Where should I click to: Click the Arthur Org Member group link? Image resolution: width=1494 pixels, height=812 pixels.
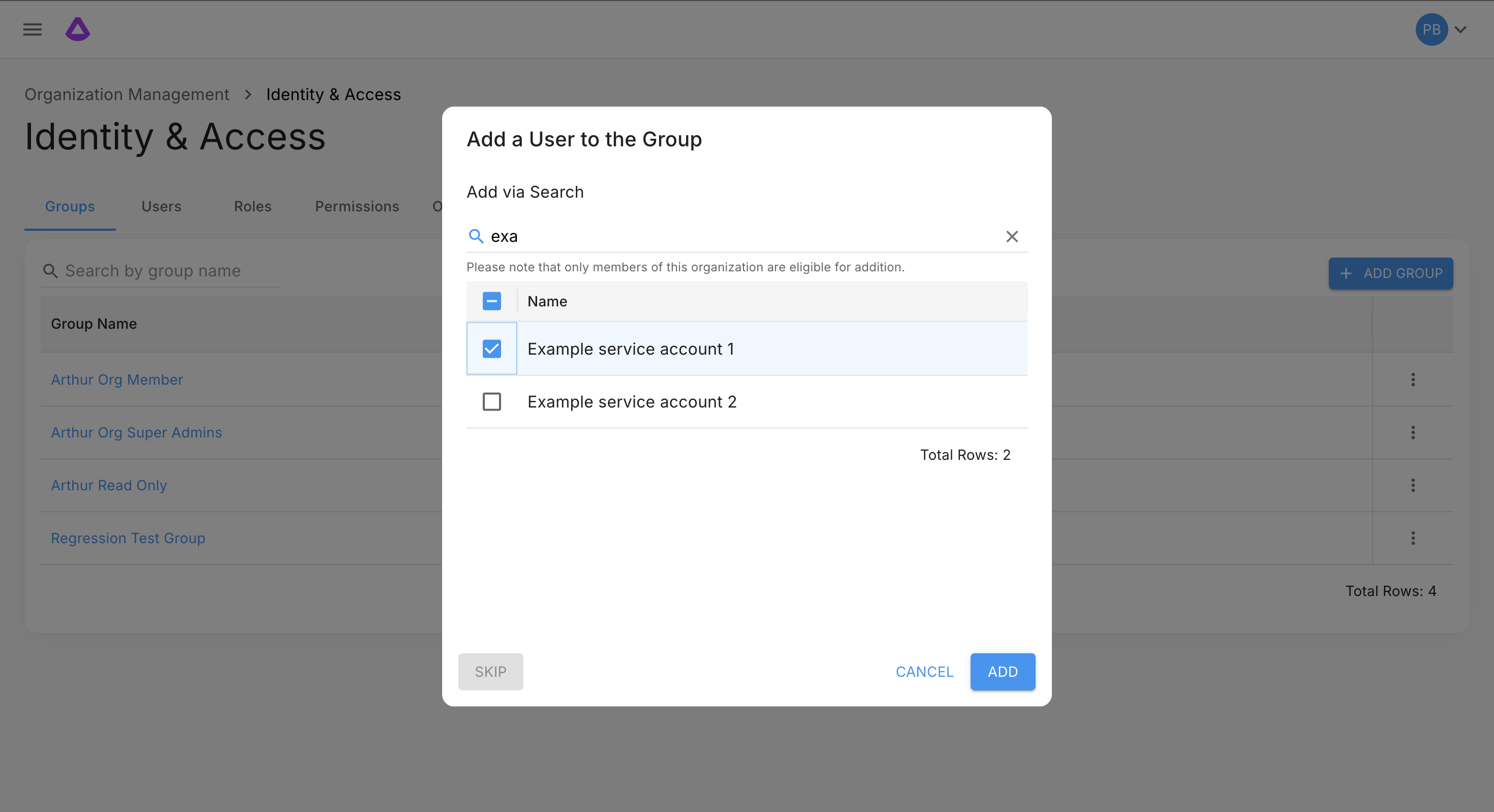coord(116,379)
